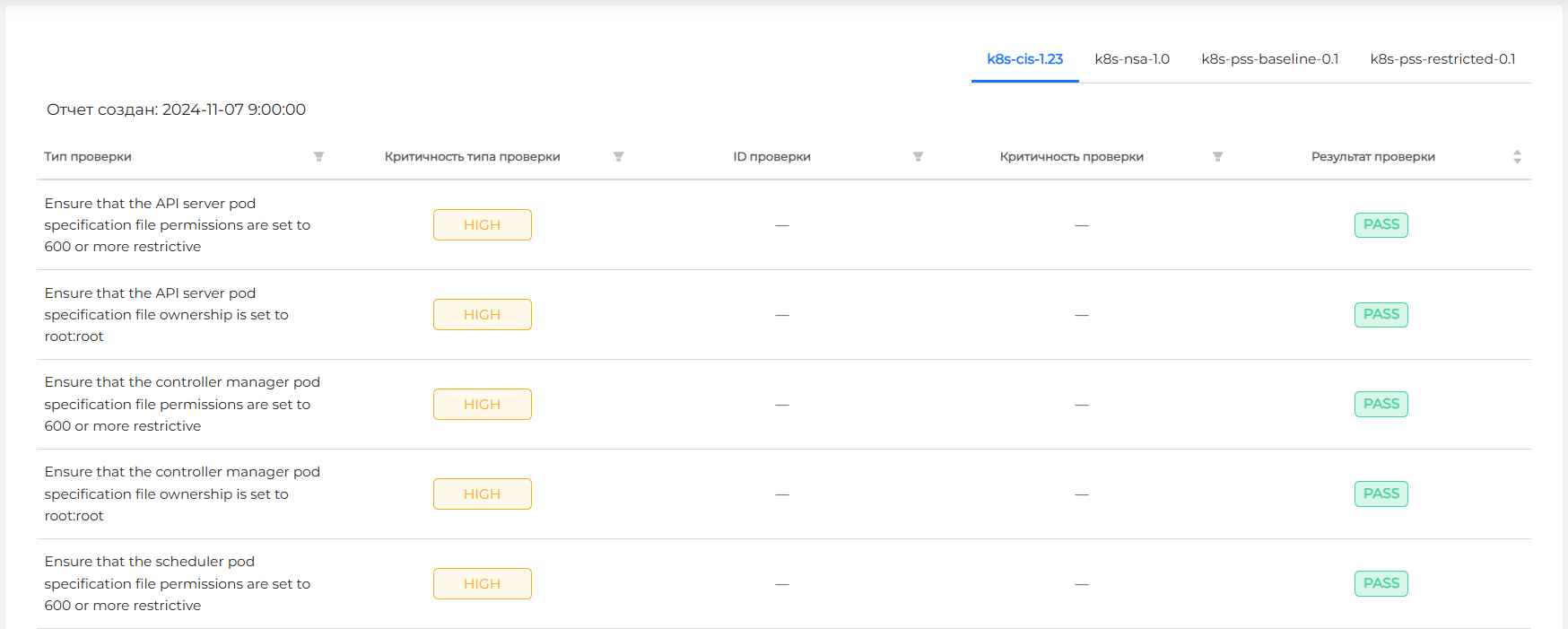Open filter for Тип проверки column
The image size is (1568, 629).
click(318, 157)
